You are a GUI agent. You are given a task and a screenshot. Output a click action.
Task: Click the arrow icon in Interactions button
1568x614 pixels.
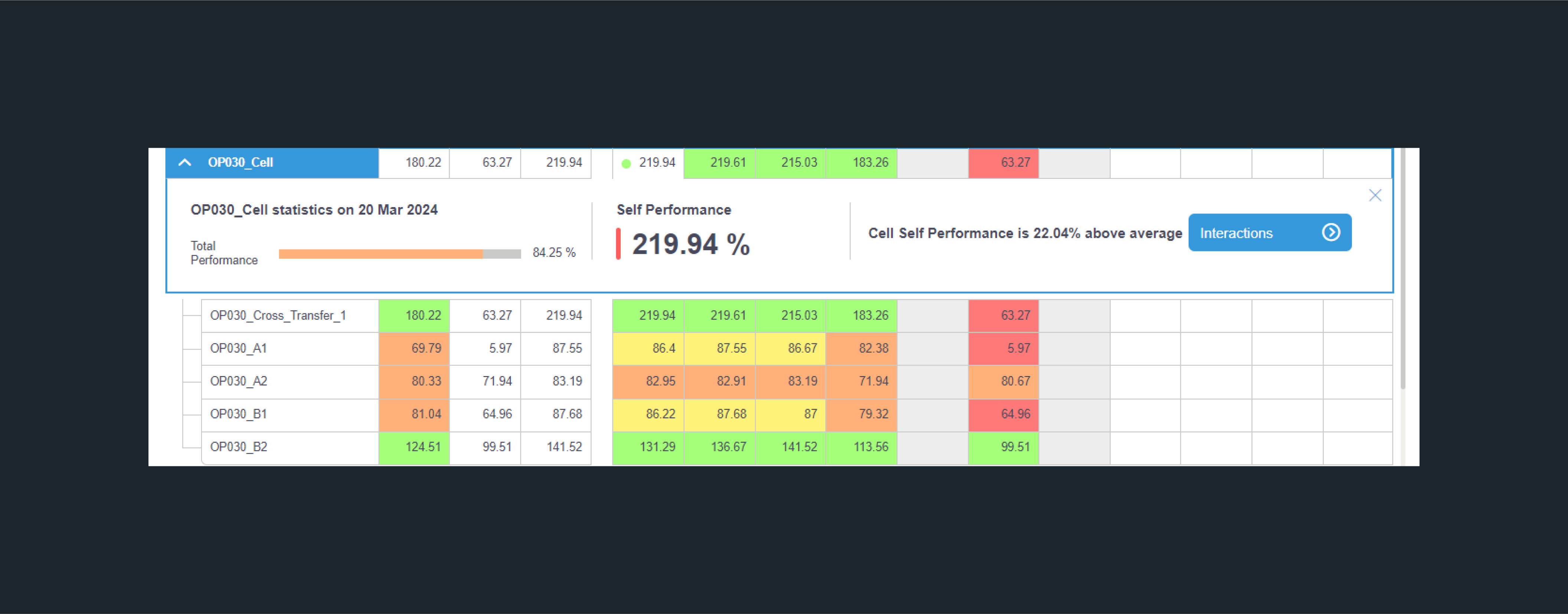pos(1330,232)
